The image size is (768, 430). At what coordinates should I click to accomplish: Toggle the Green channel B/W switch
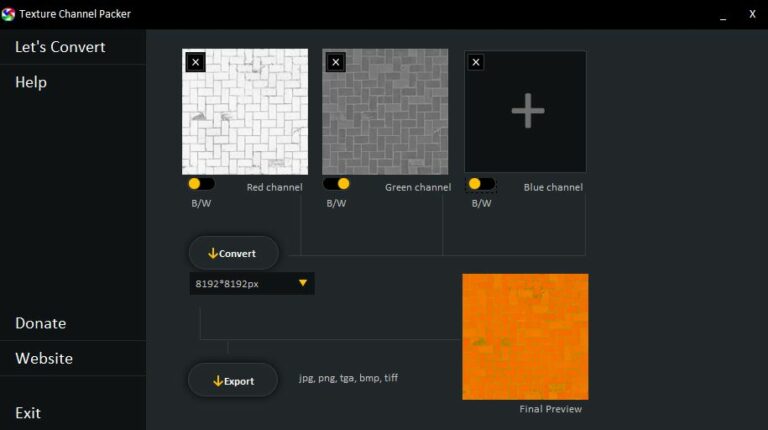[336, 184]
